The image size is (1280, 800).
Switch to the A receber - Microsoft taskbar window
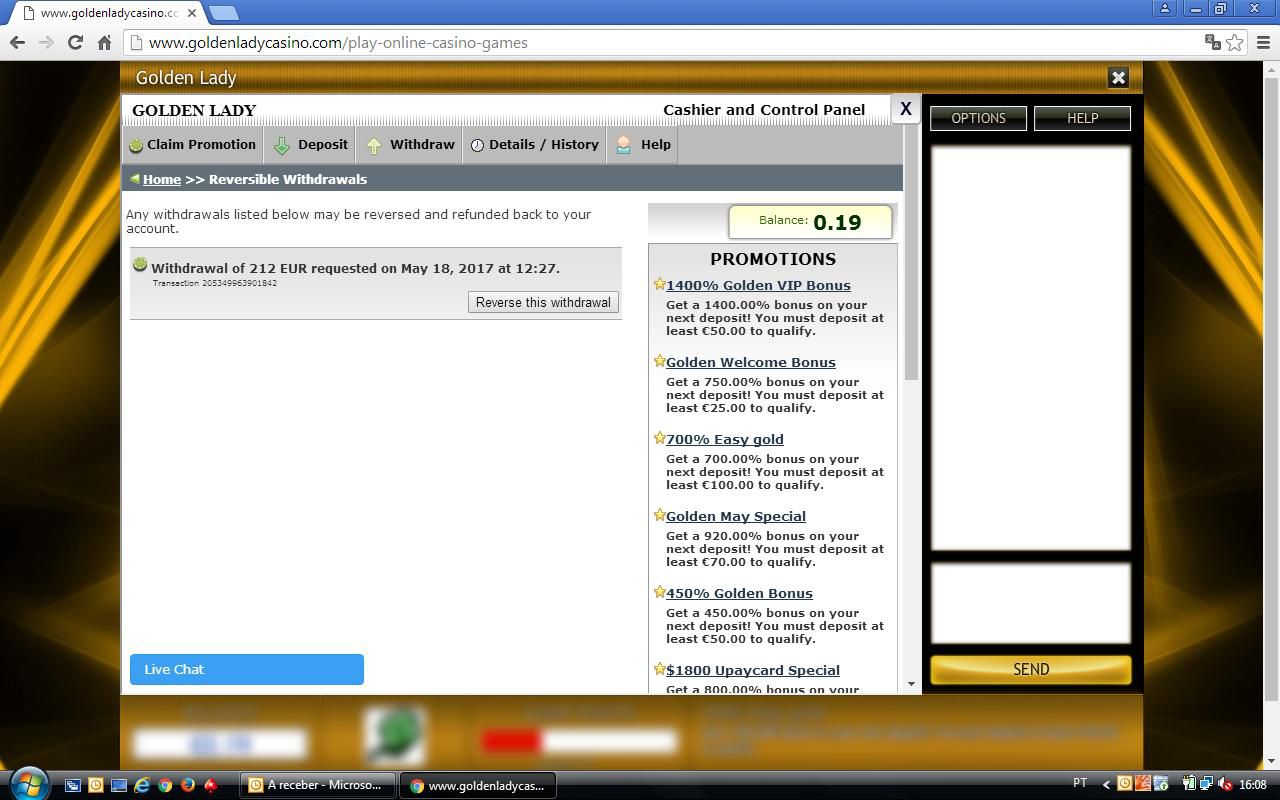tap(318, 785)
